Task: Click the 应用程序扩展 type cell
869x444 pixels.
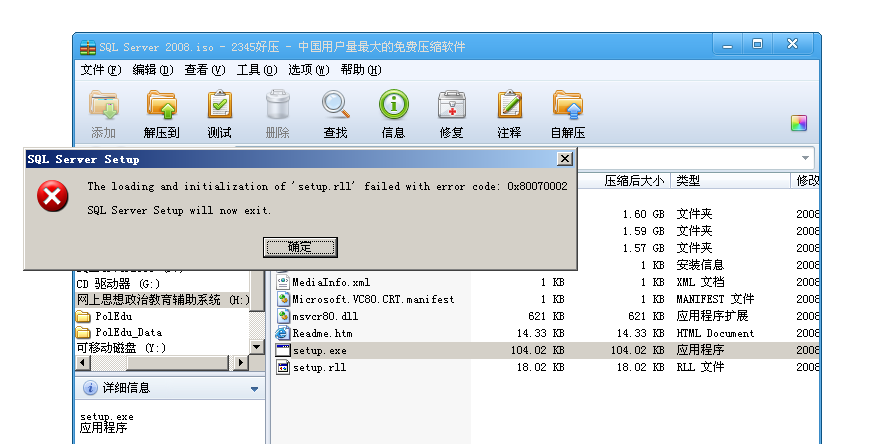Action: [712, 316]
